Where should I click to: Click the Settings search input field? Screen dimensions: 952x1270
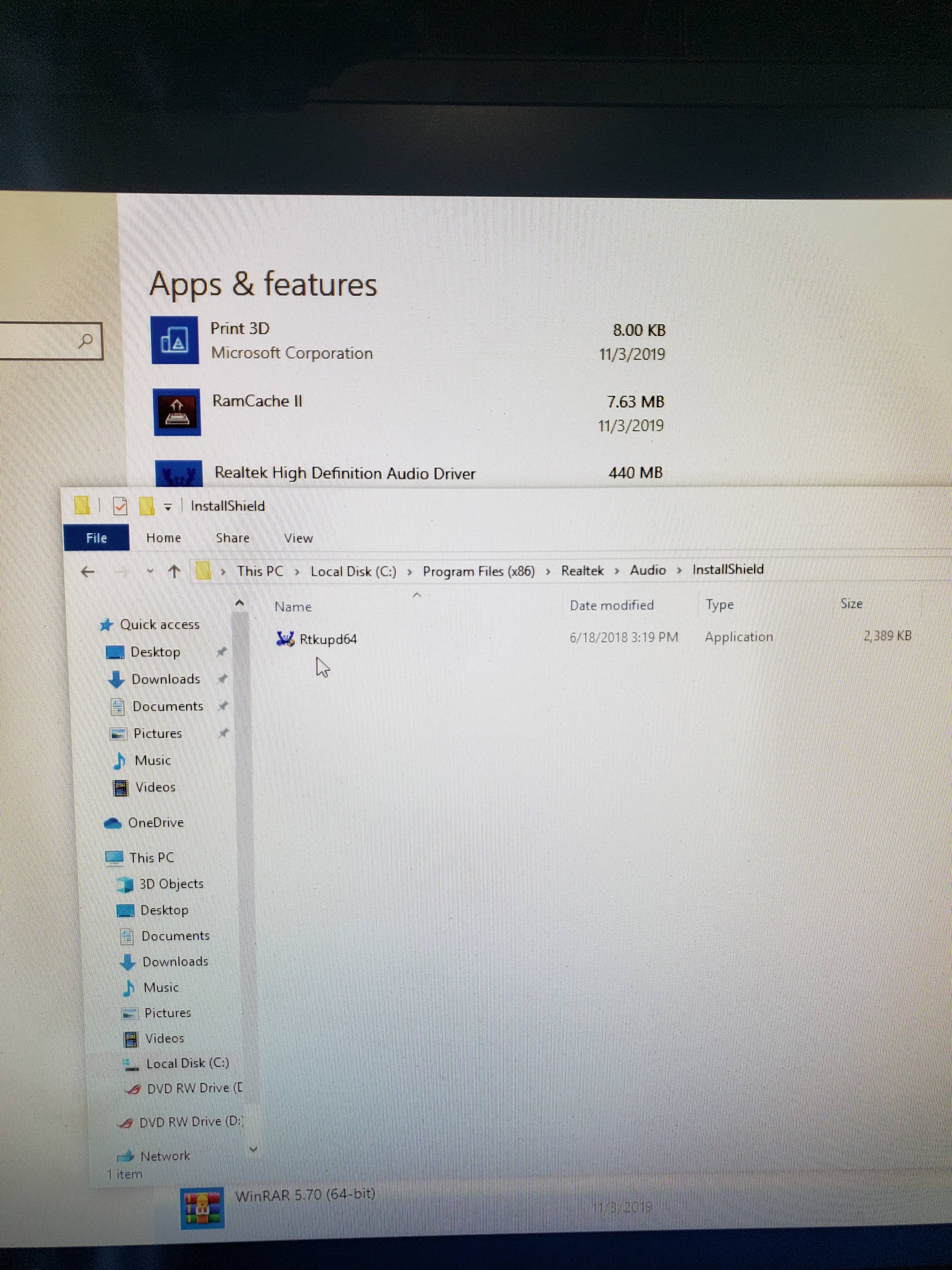(51, 341)
